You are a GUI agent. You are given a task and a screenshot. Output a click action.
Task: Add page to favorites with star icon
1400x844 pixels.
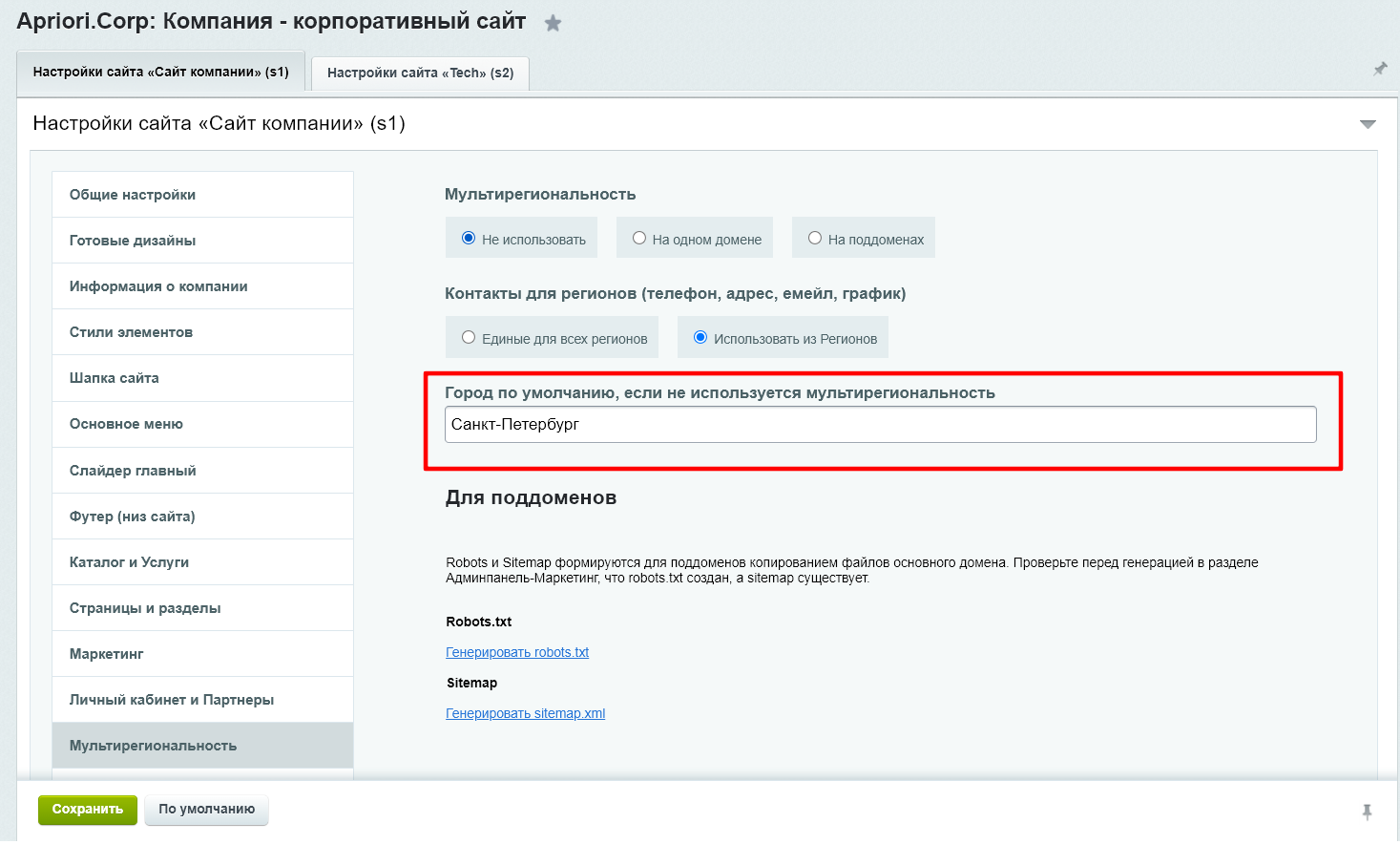(553, 24)
